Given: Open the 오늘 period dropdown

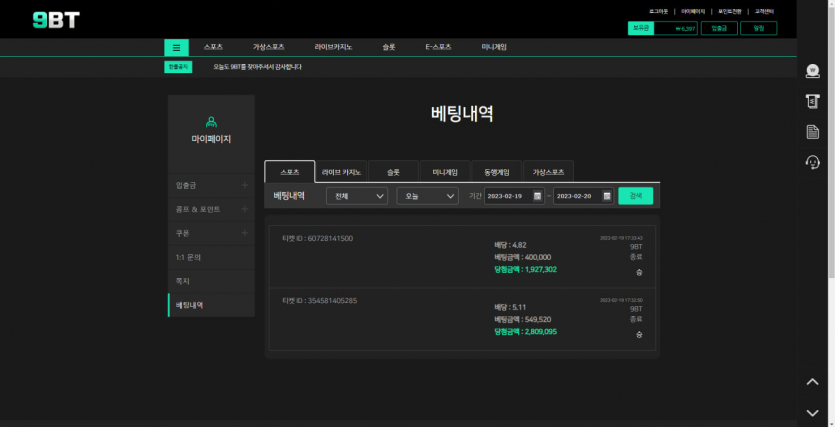Looking at the screenshot, I should 427,196.
